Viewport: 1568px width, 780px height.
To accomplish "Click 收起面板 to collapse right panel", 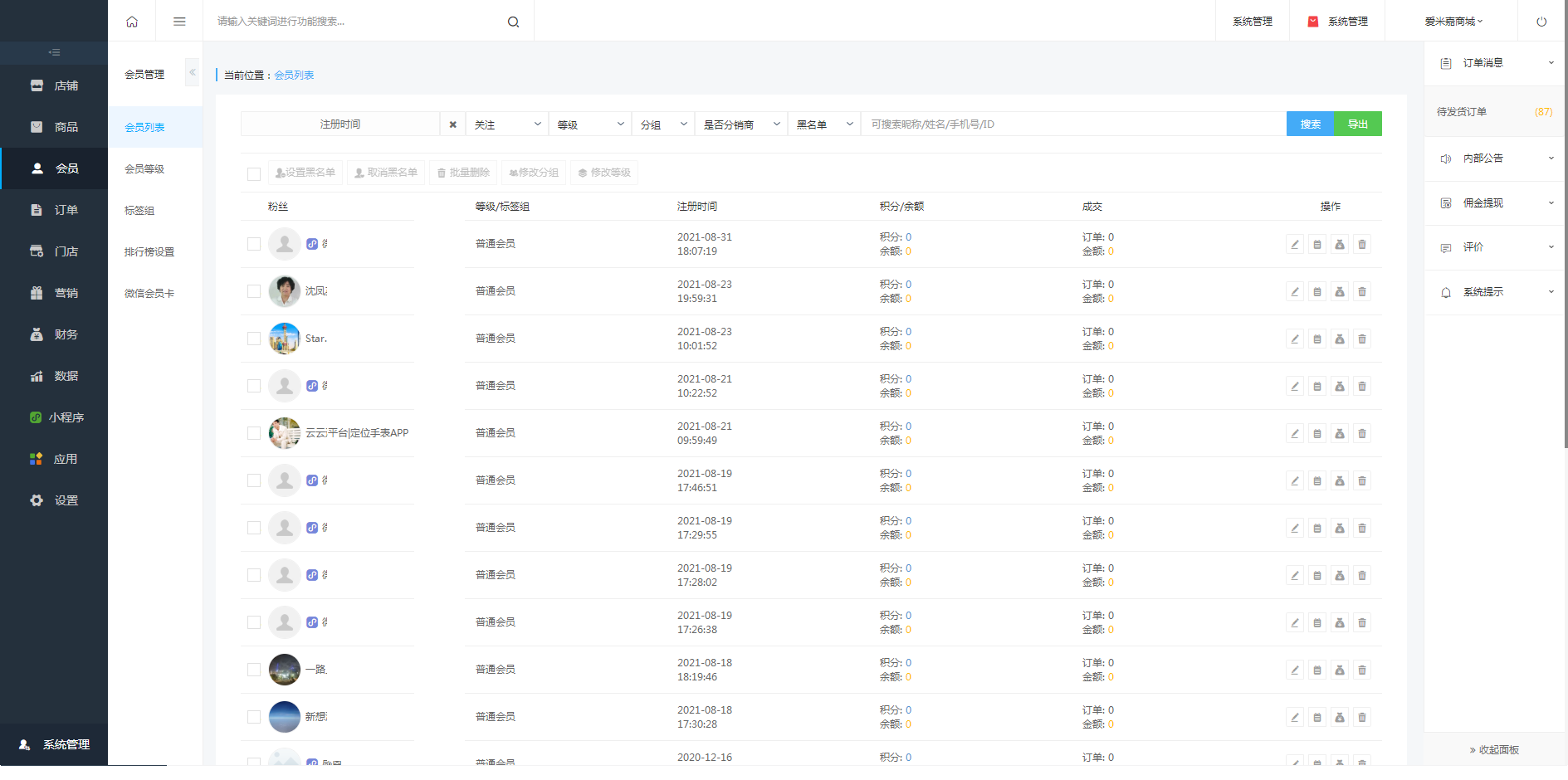I will [x=1494, y=749].
